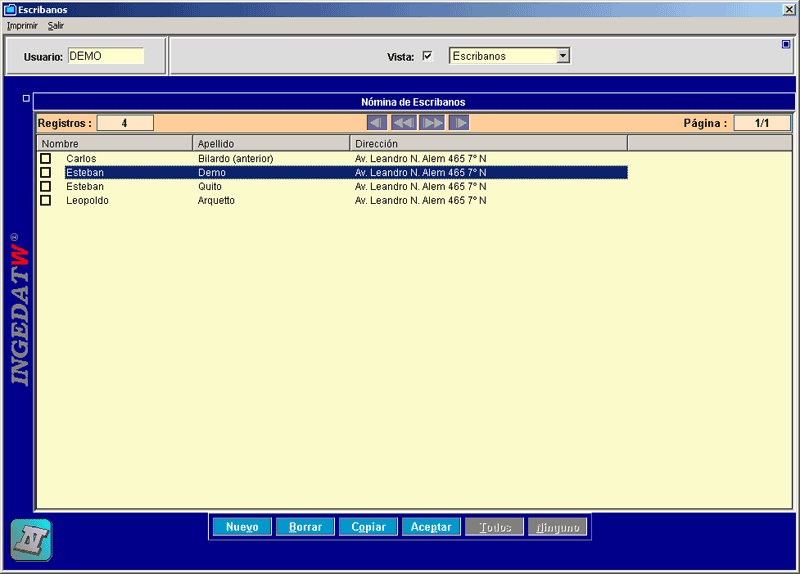Click the Nuevo button
800x574 pixels.
click(x=242, y=527)
